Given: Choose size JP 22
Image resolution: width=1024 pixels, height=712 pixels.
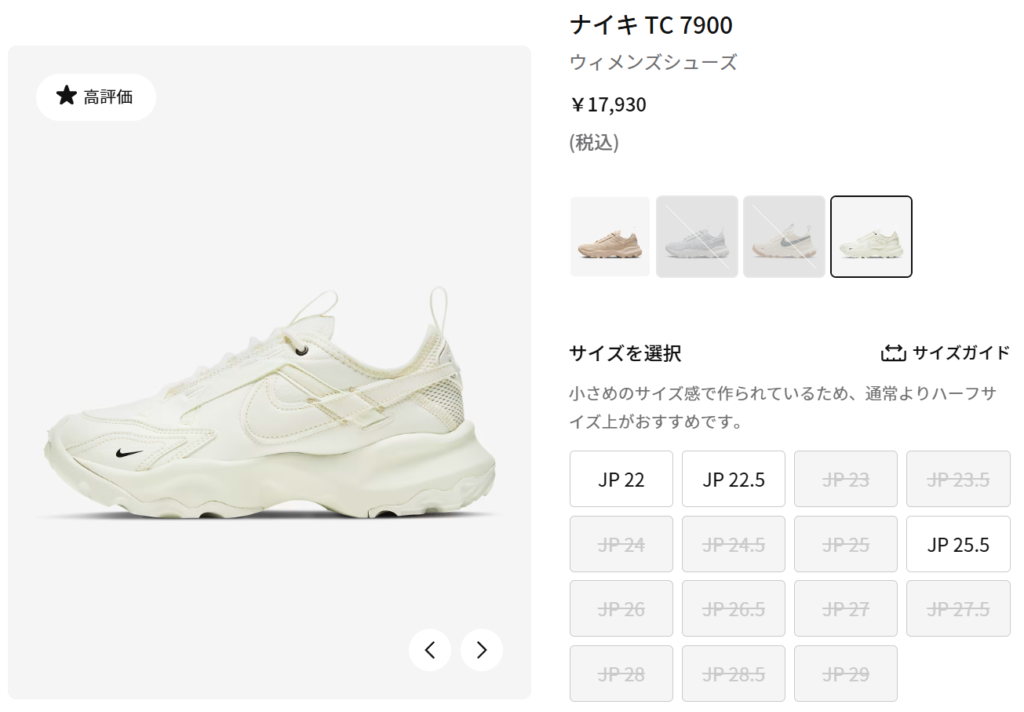Looking at the screenshot, I should (x=621, y=479).
